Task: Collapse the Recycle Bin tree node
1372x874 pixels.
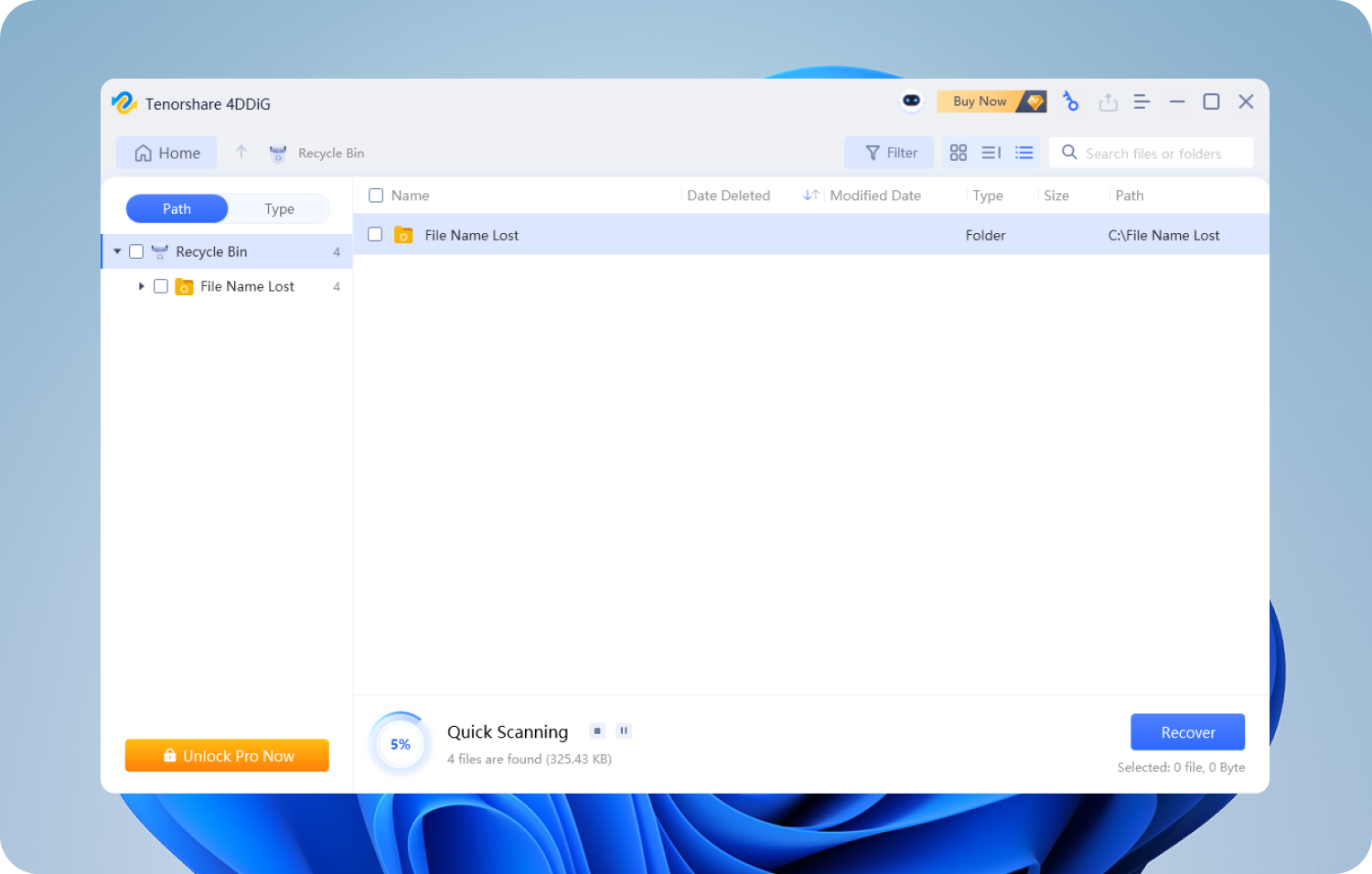Action: tap(117, 251)
